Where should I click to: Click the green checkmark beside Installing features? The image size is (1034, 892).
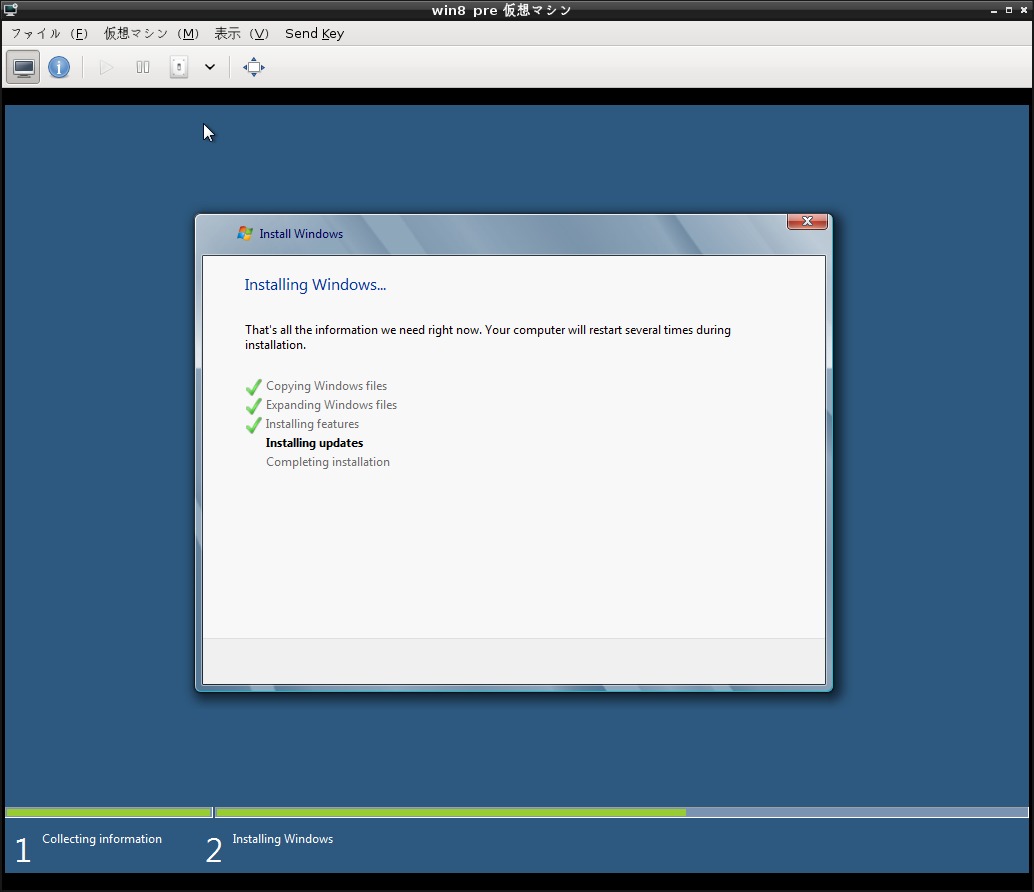(253, 425)
